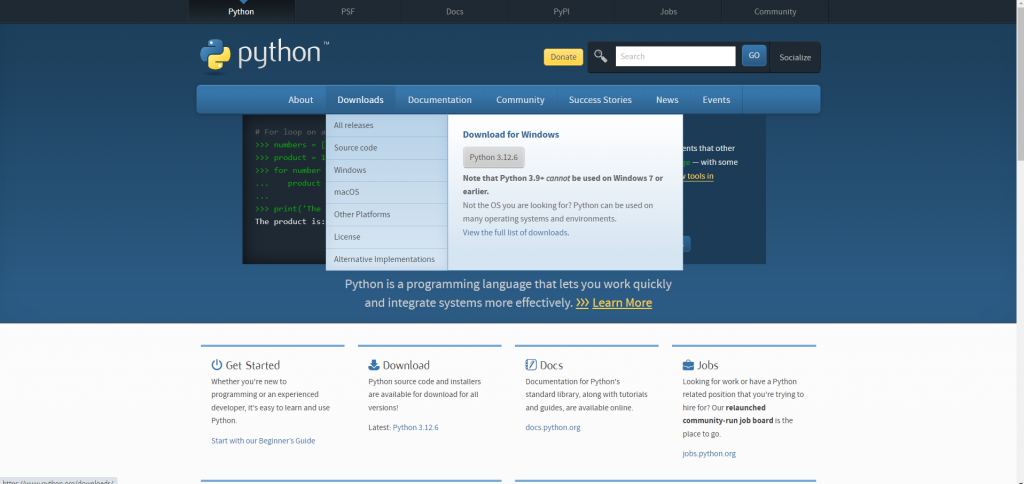Viewport: 1024px width, 484px height.
Task: Select the Python top tab
Action: [x=241, y=12]
